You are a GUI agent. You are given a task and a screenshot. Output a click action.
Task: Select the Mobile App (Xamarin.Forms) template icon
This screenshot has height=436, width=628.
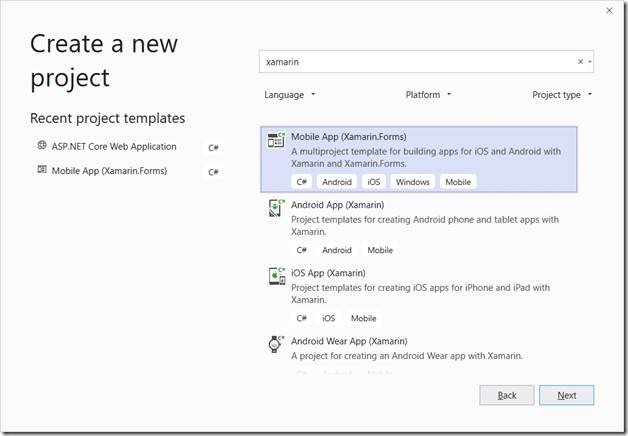pos(275,141)
